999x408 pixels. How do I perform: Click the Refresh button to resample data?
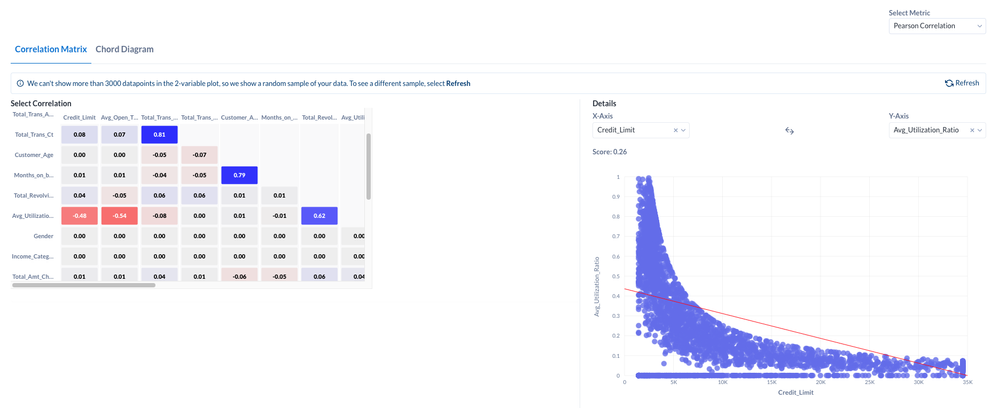962,83
